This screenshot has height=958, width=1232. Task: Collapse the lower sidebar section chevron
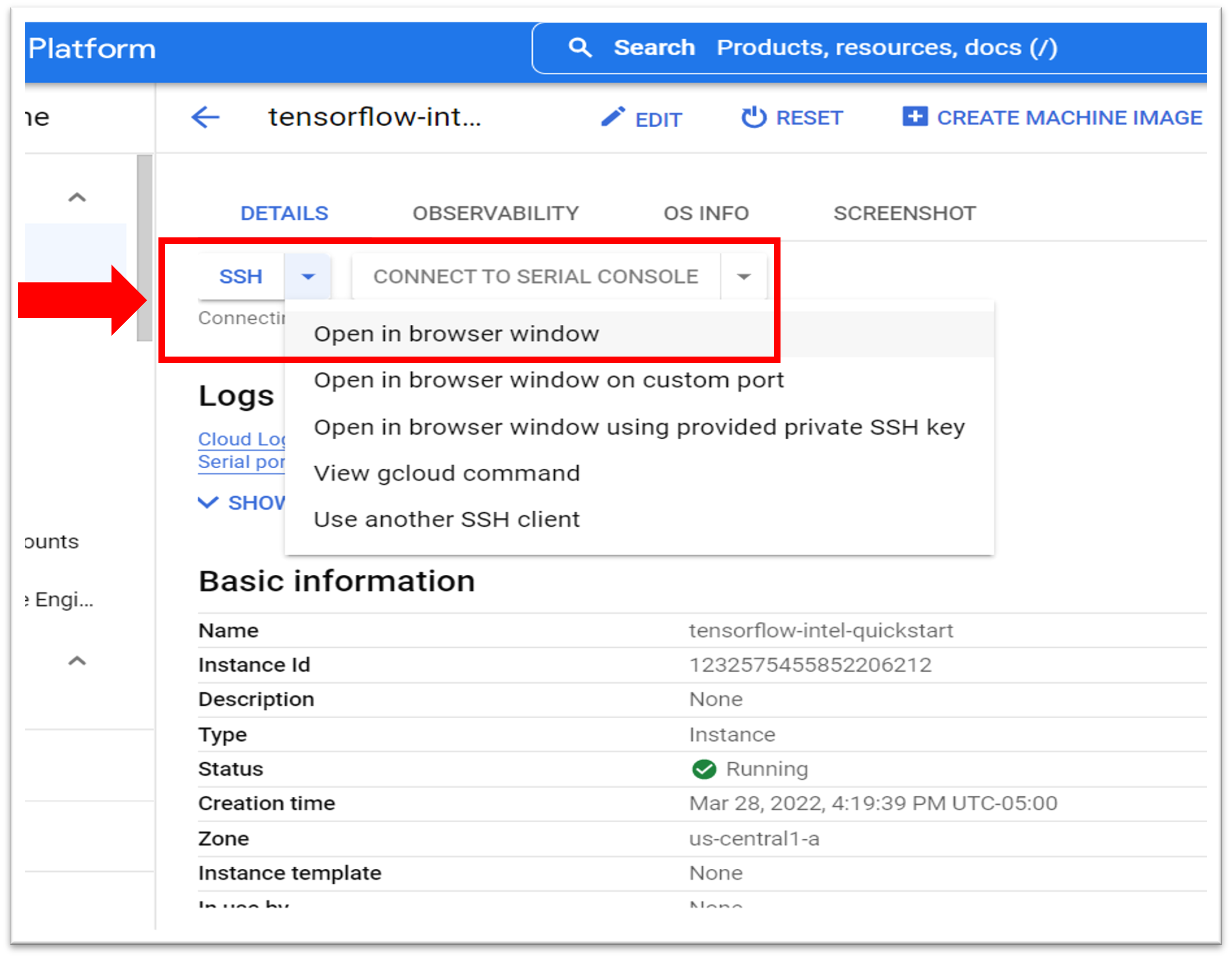point(77,661)
